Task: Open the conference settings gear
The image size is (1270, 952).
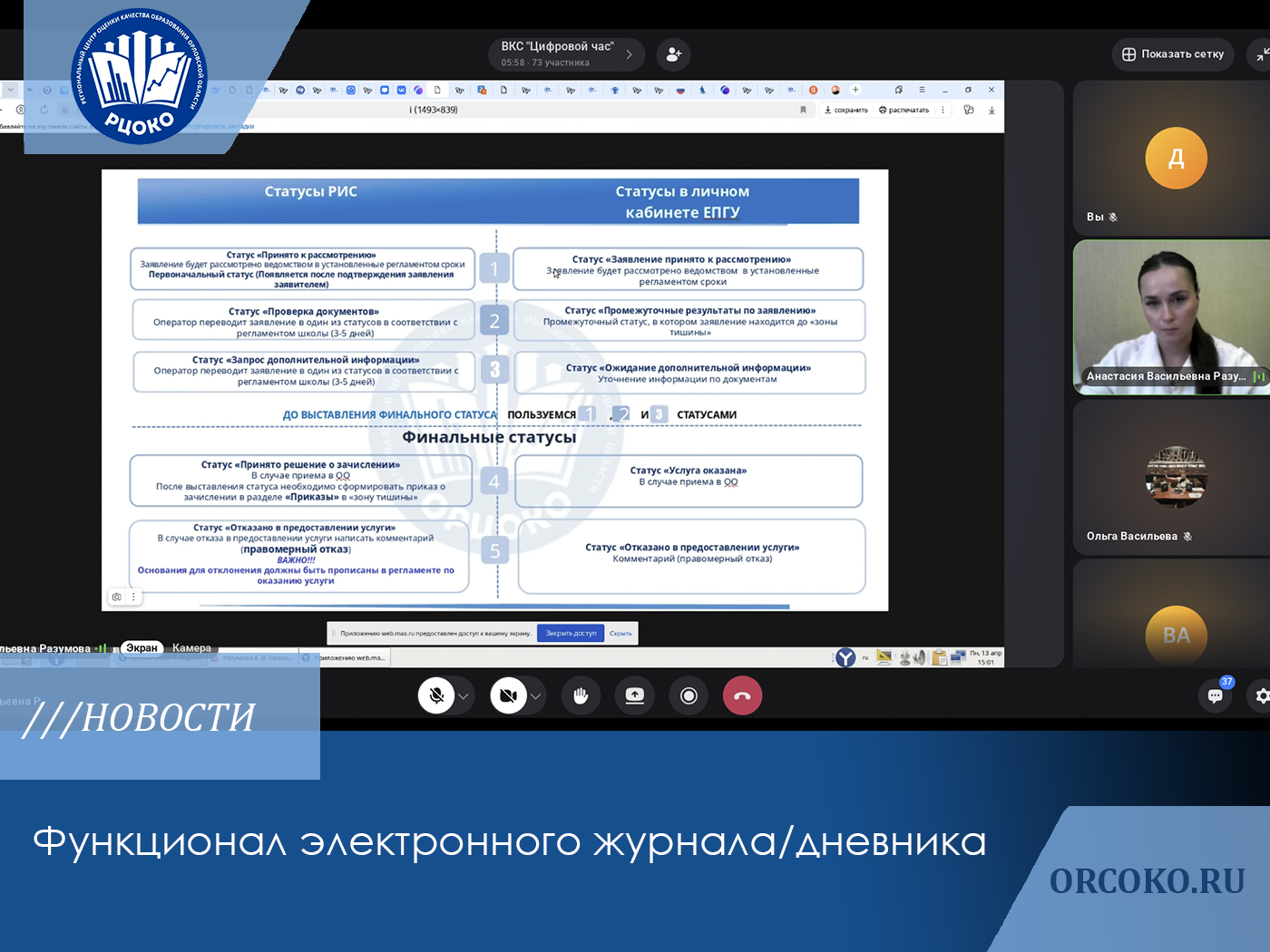Action: [x=1262, y=696]
